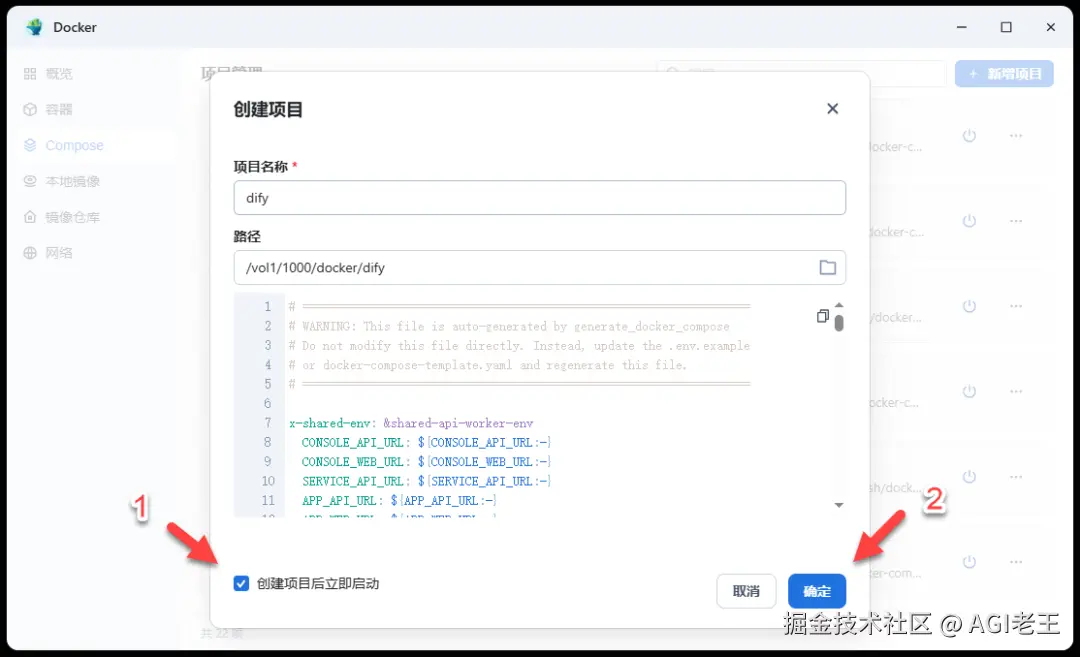The image size is (1080, 657).
Task: Cancel with the 取消 button
Action: point(746,591)
